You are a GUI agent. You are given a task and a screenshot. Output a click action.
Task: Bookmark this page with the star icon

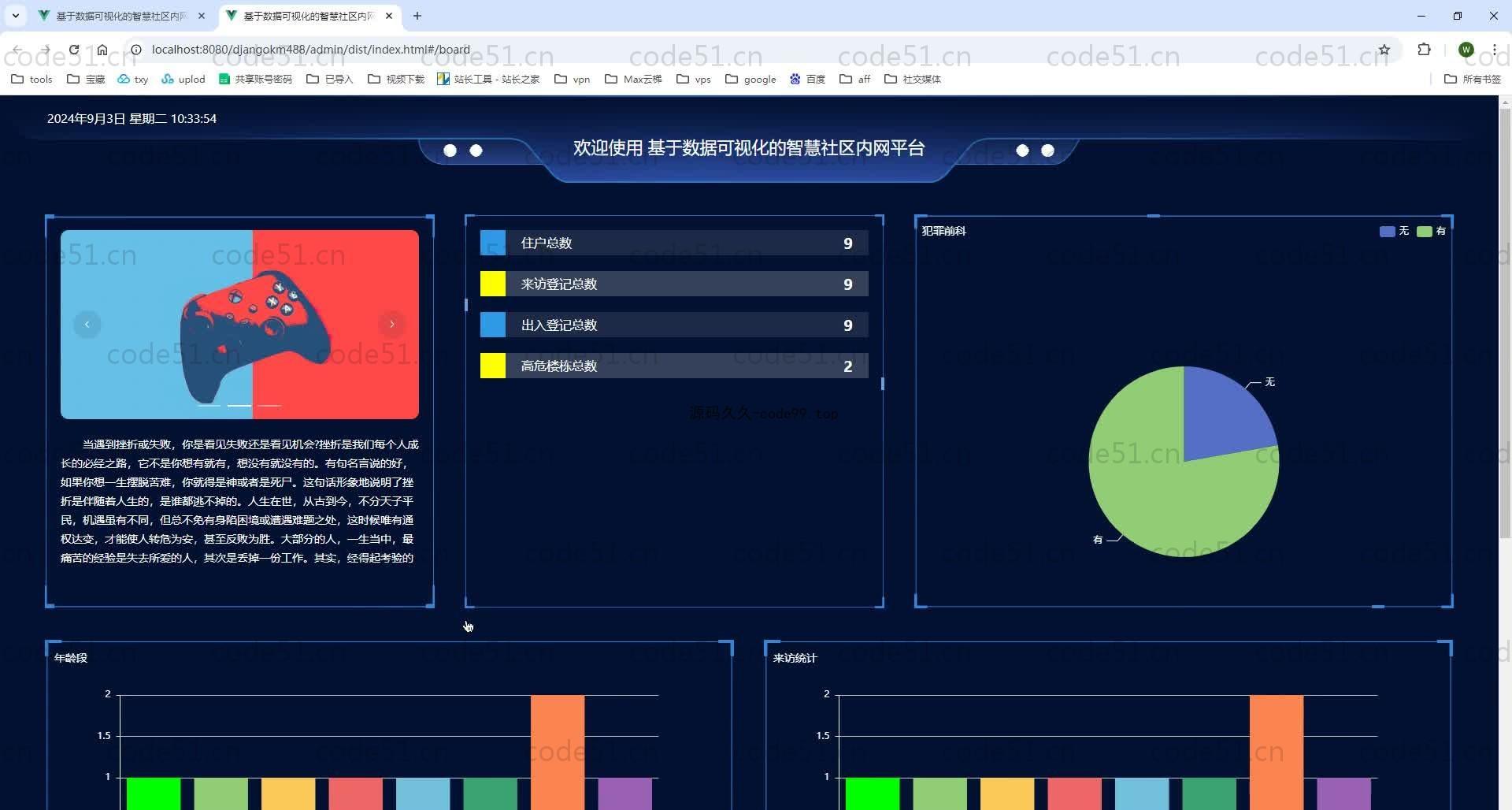click(1384, 50)
